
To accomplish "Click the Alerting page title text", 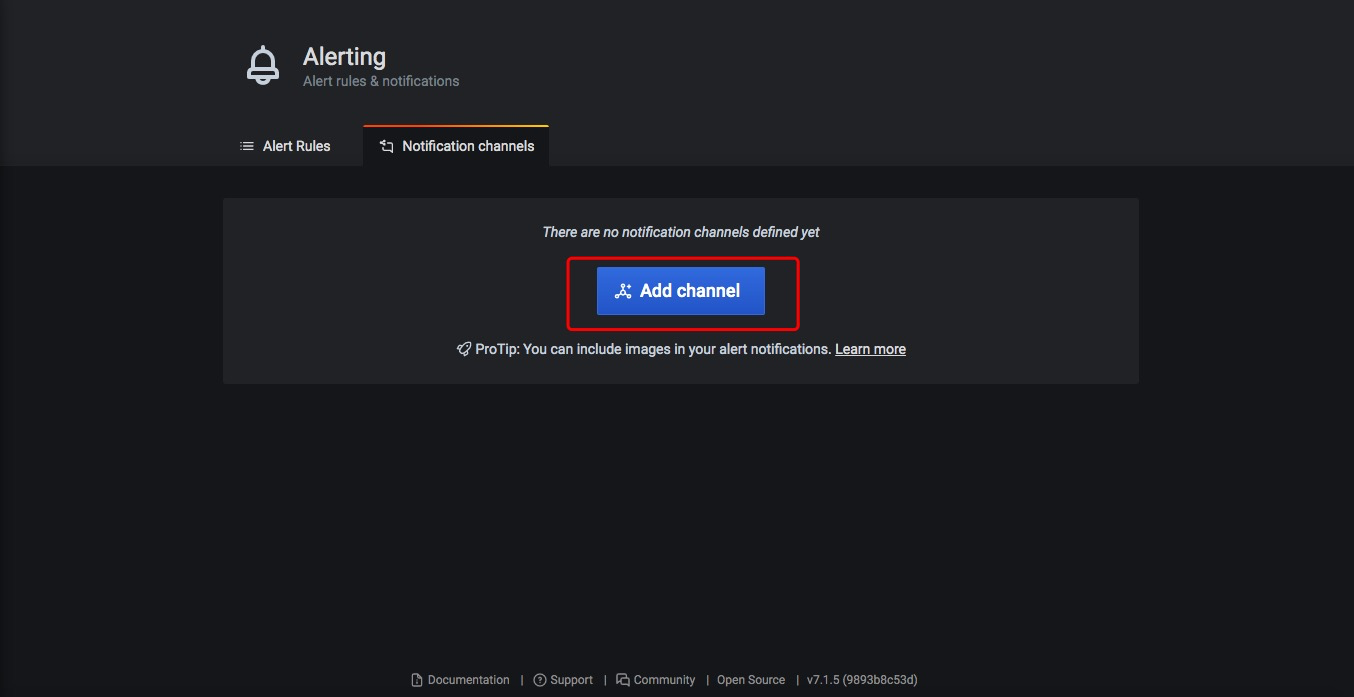I will point(344,57).
